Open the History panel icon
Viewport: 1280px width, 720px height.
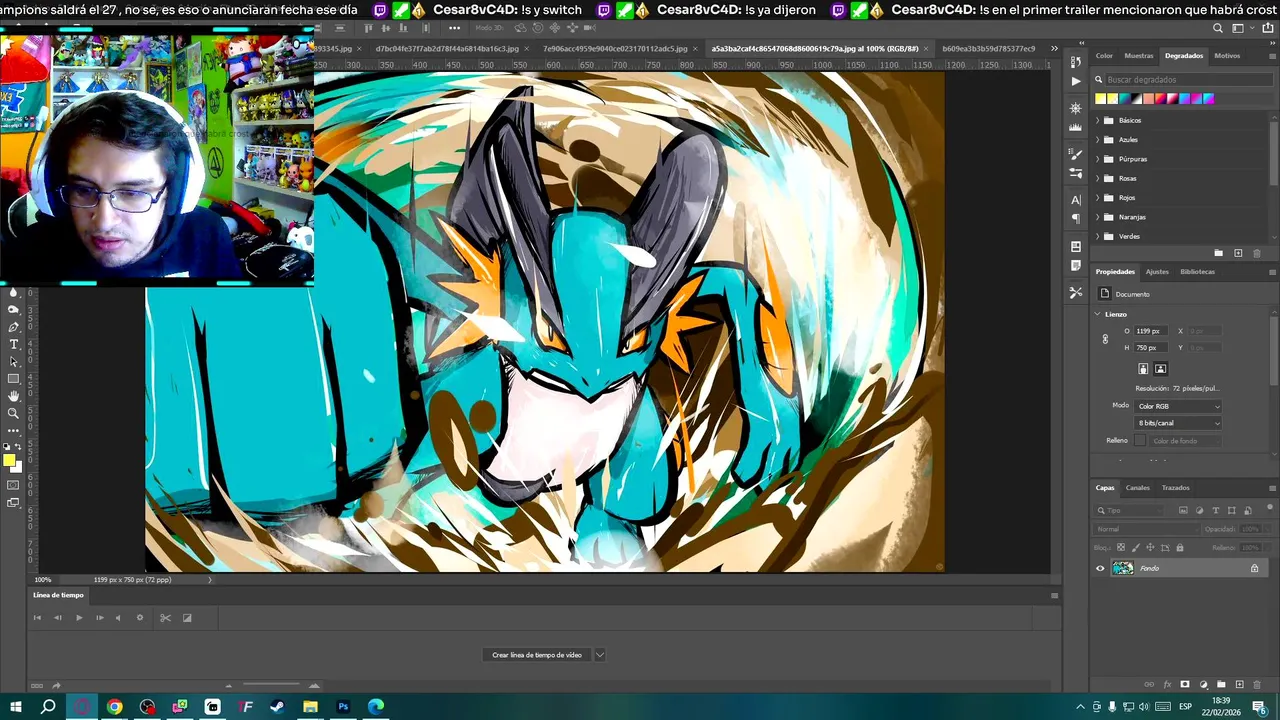pos(1076,61)
